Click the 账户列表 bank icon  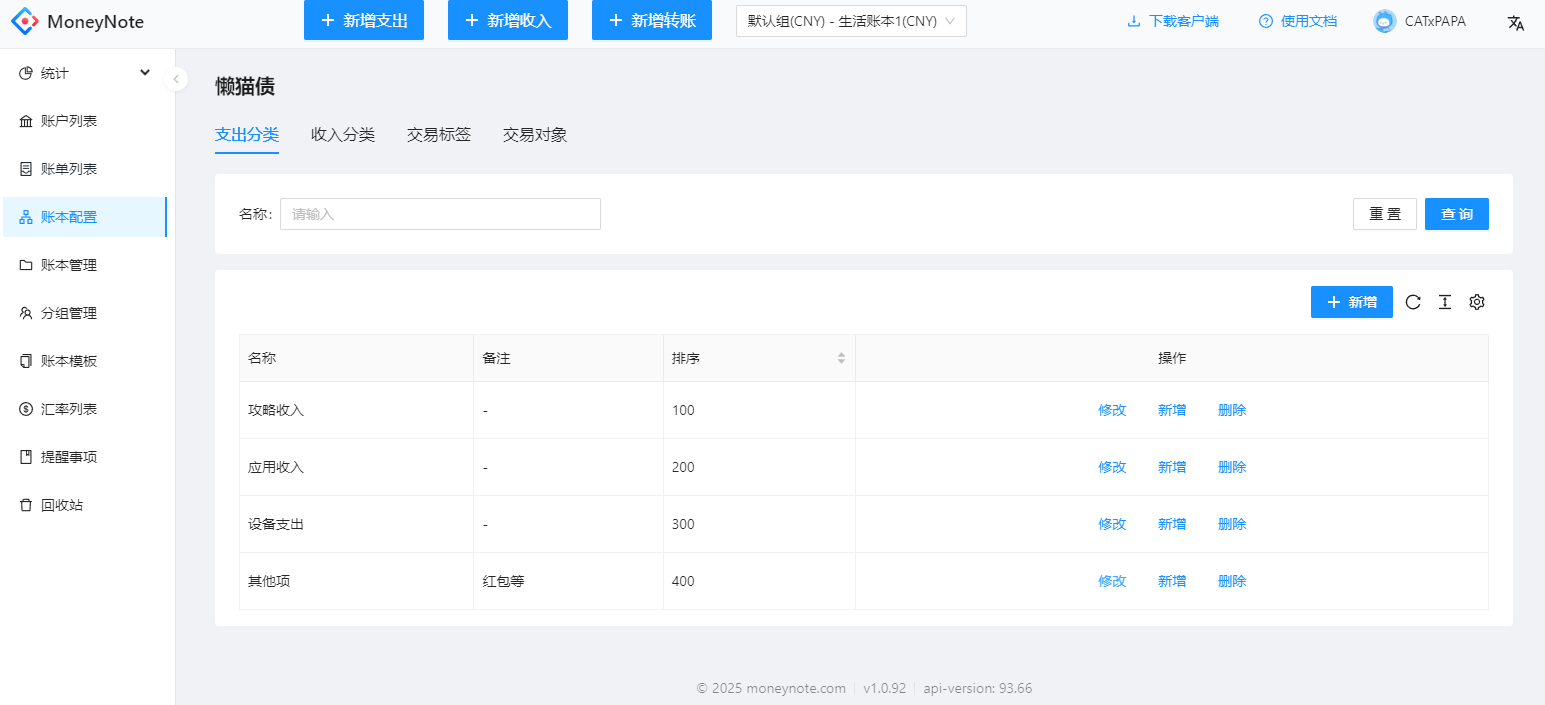coord(26,121)
